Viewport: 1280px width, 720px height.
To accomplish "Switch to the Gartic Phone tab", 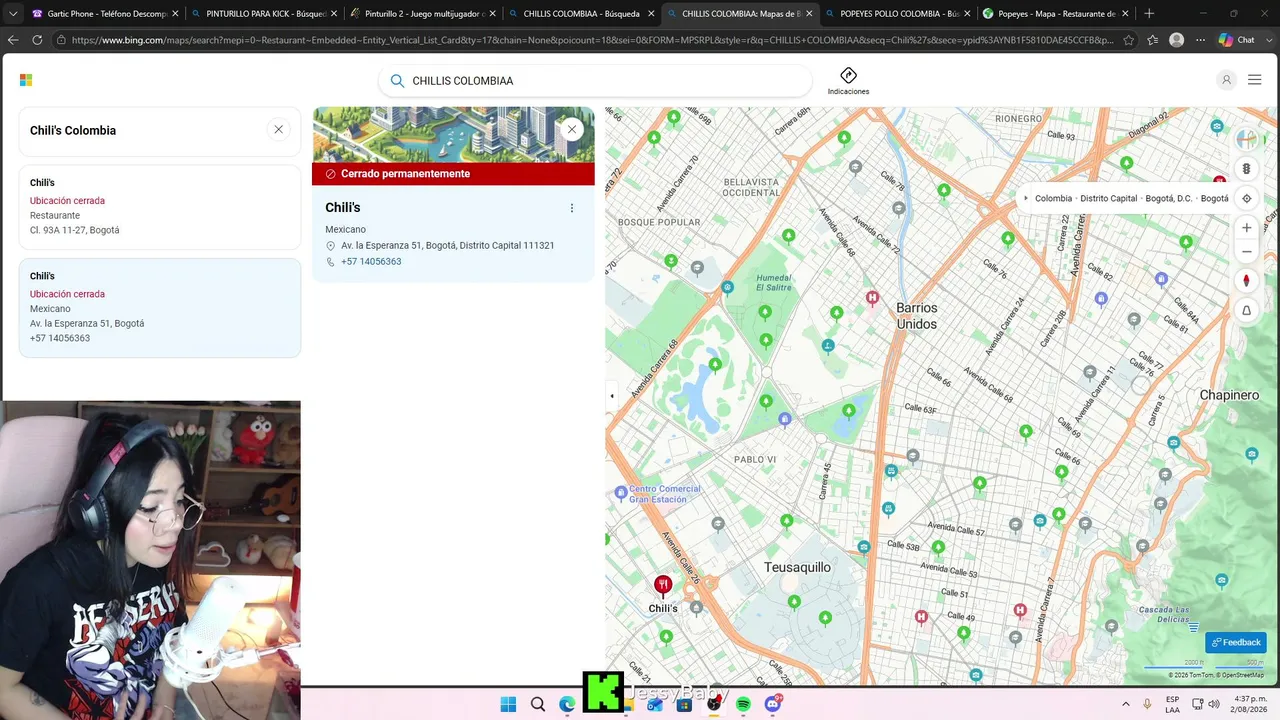I will point(105,14).
